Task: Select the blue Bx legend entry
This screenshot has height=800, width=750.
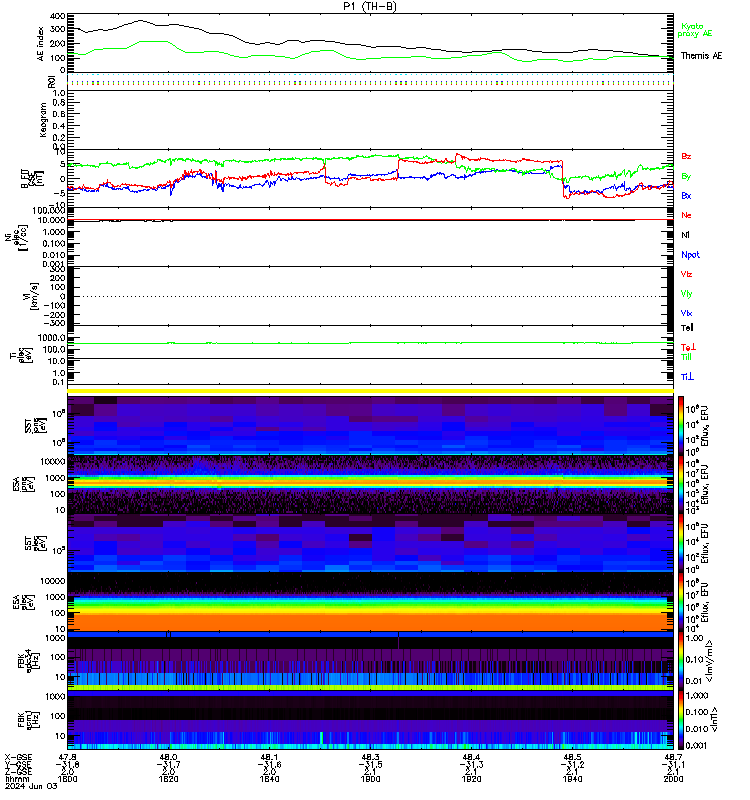Action: tap(686, 196)
